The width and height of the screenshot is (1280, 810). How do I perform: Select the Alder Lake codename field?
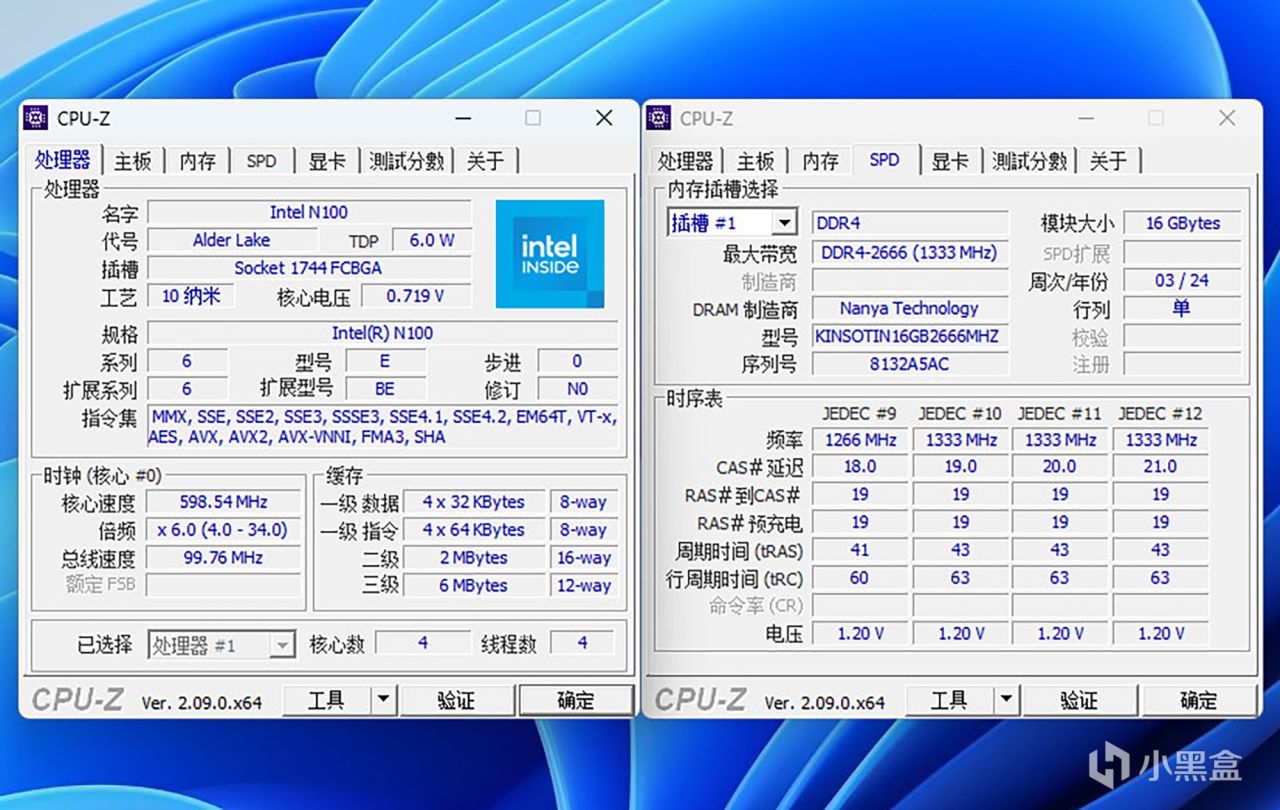(232, 240)
